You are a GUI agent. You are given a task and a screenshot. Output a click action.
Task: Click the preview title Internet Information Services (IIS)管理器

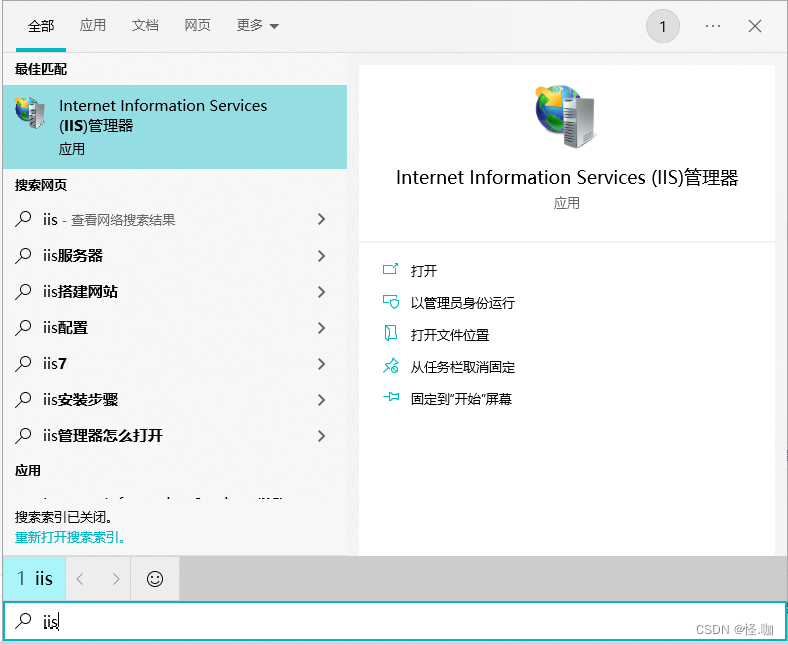click(566, 177)
